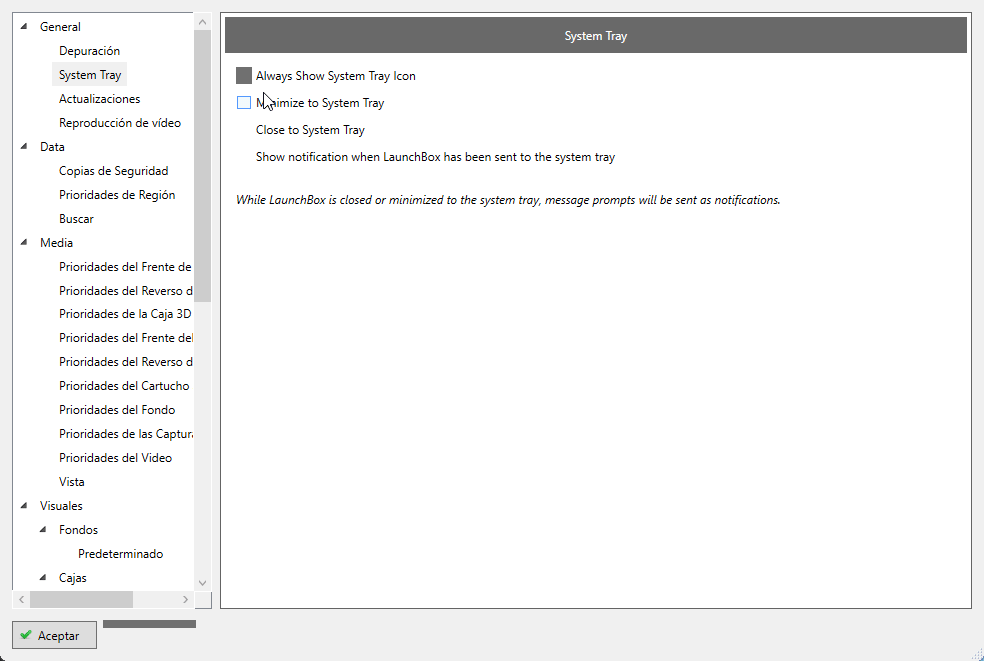
Task: Select the Predeterminado item under Fondos
Action: tap(120, 554)
